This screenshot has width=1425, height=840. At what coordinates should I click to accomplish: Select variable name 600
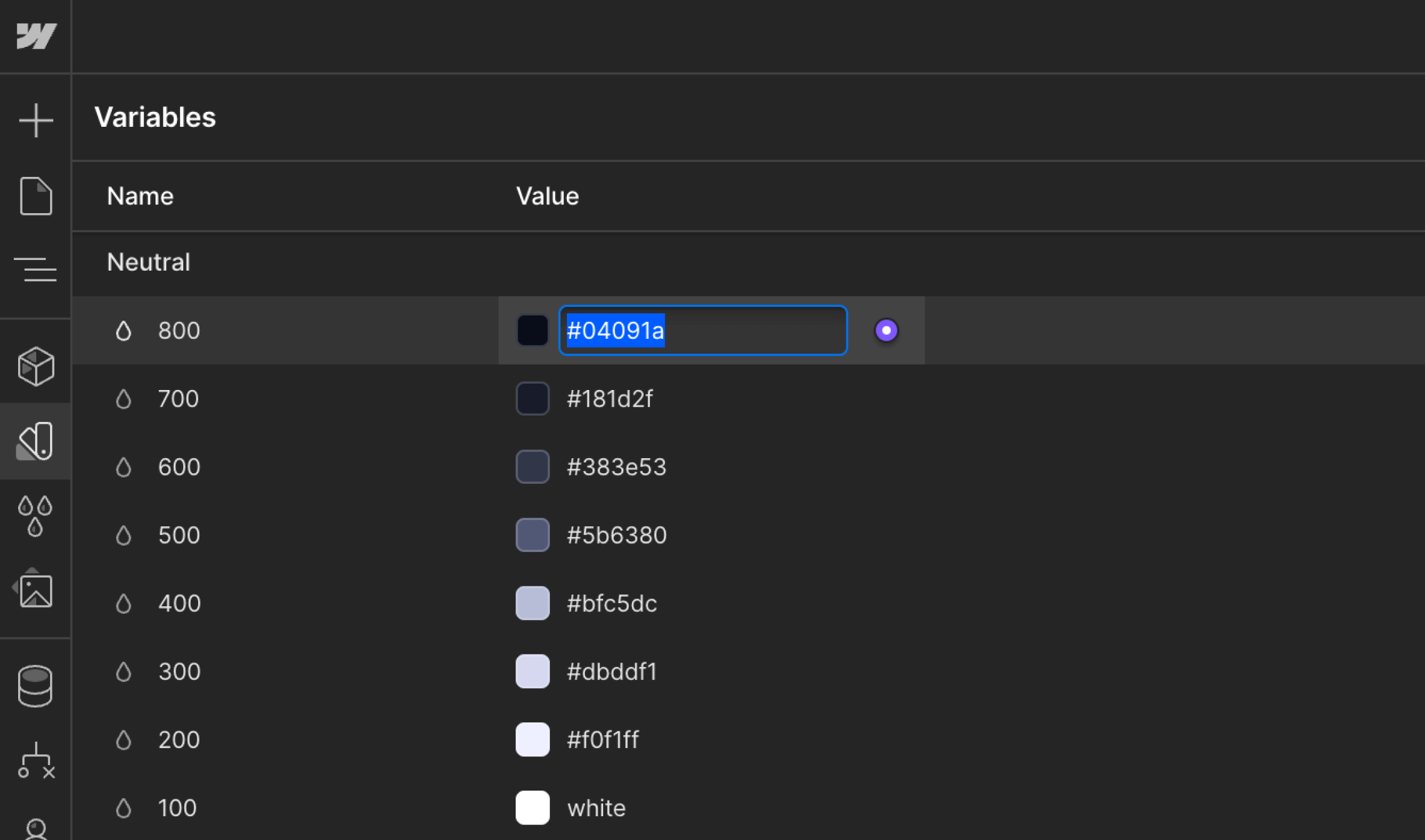pos(179,466)
